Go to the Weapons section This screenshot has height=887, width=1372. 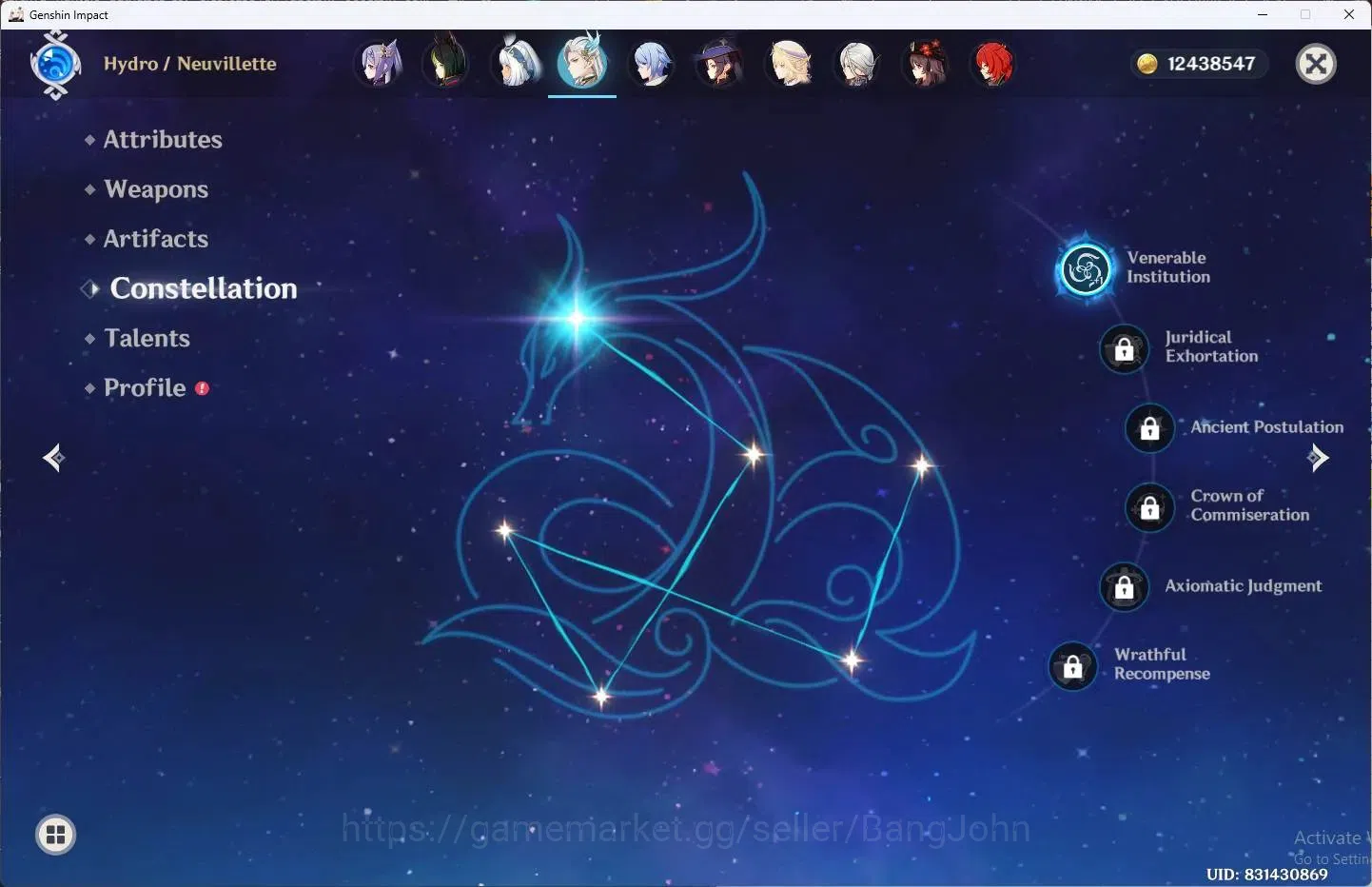pyautogui.click(x=156, y=189)
